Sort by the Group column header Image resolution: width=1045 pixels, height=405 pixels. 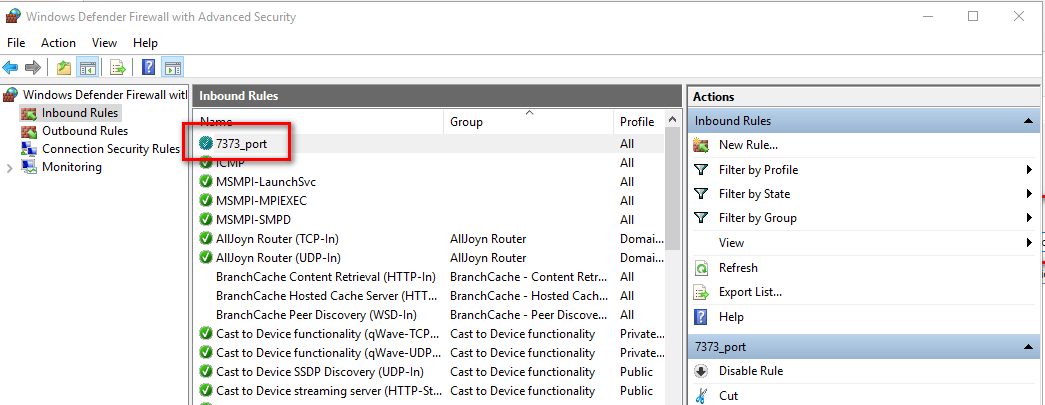(528, 122)
